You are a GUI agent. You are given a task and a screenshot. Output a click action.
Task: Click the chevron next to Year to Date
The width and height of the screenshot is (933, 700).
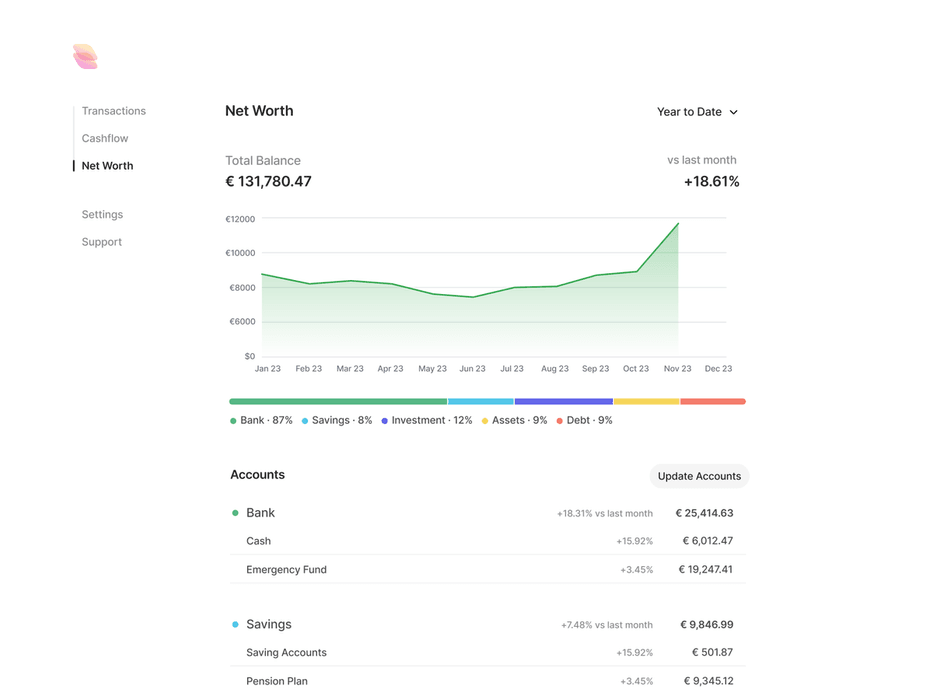tap(734, 112)
